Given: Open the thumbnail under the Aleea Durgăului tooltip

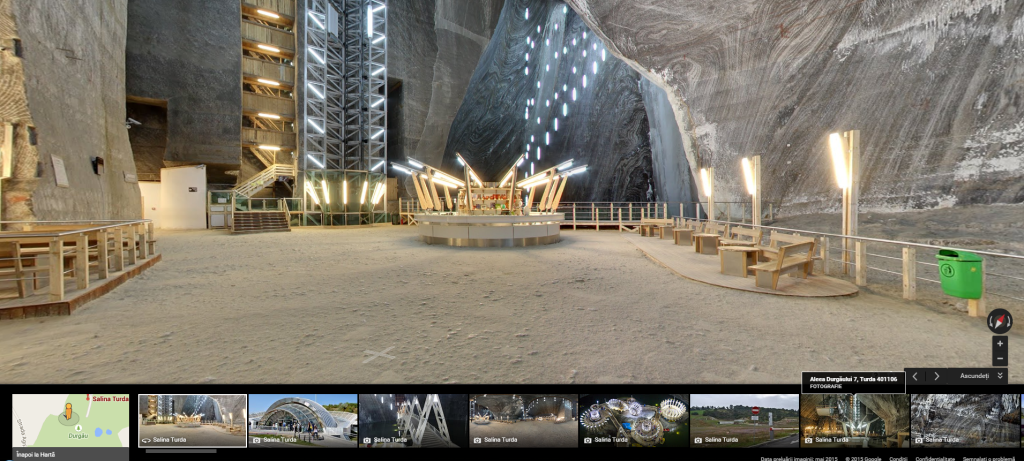Looking at the screenshot, I should (x=855, y=421).
